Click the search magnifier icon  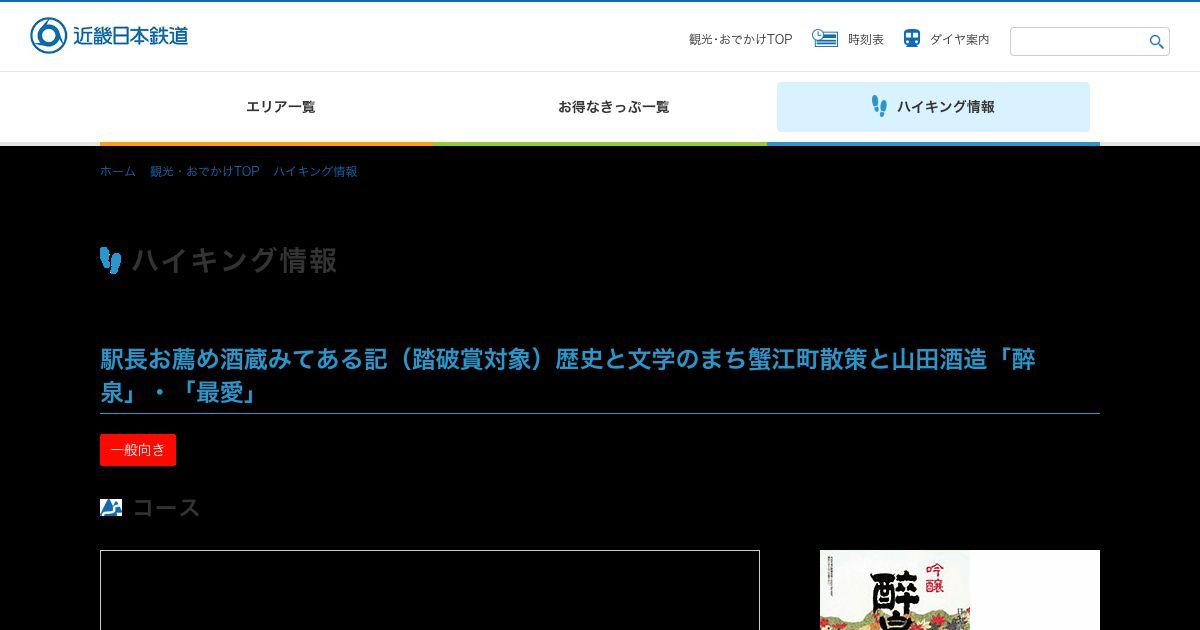pyautogui.click(x=1157, y=41)
